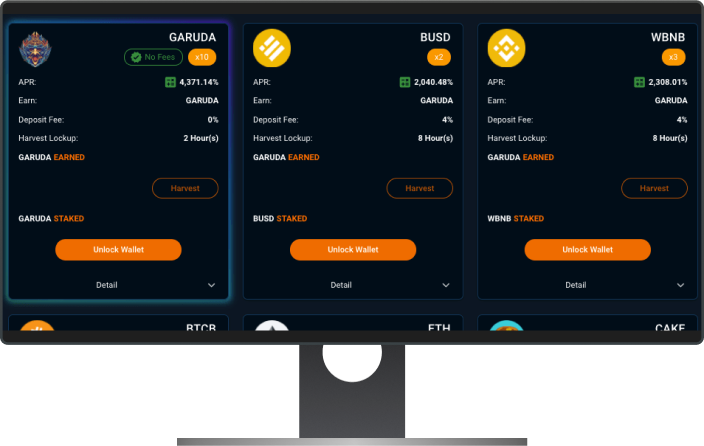Click the No Fees badge on GARUDA card
Viewport: 704px width, 446px height.
coord(154,57)
